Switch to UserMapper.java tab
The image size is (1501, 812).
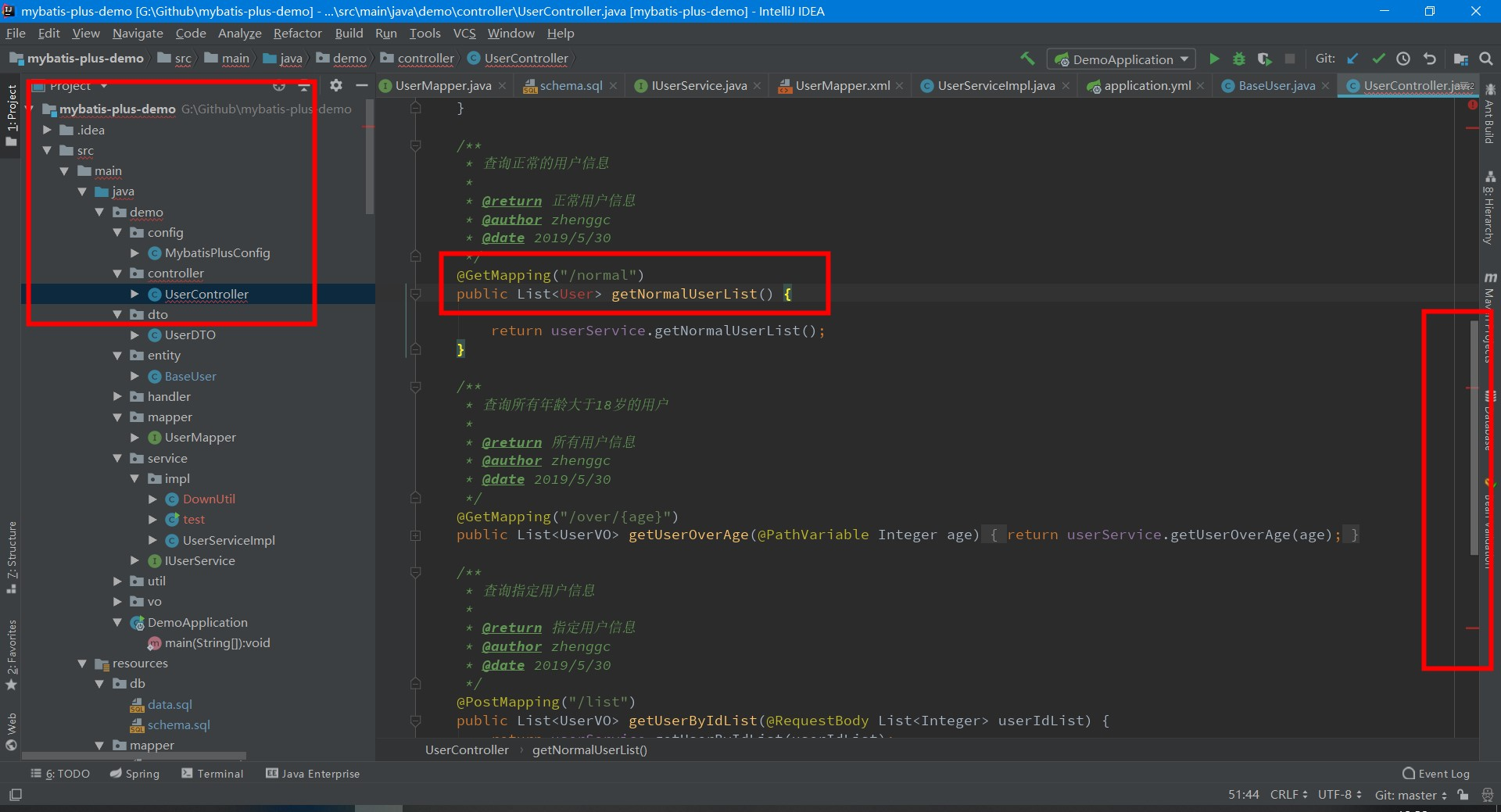coord(443,86)
